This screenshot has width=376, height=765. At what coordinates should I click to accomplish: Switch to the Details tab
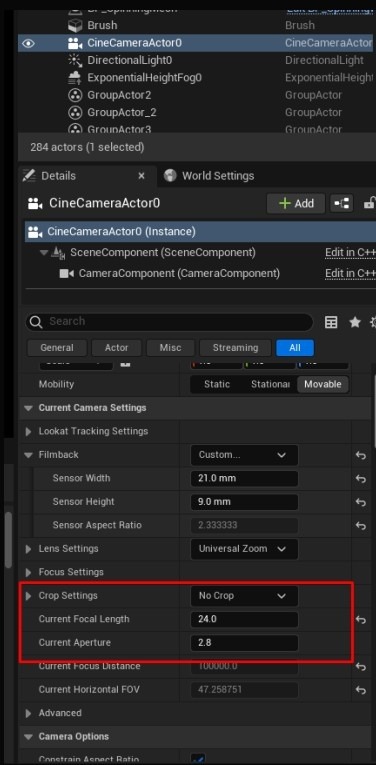tap(58, 176)
